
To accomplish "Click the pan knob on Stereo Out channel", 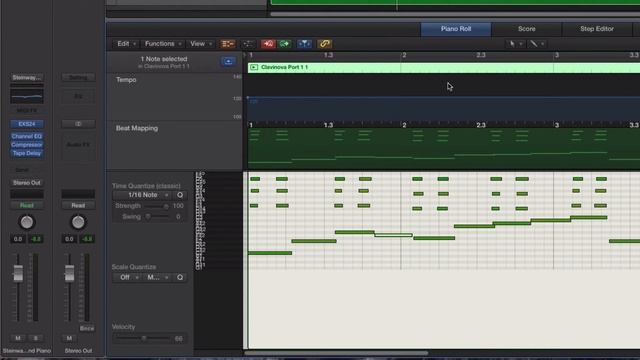I will tap(78, 222).
